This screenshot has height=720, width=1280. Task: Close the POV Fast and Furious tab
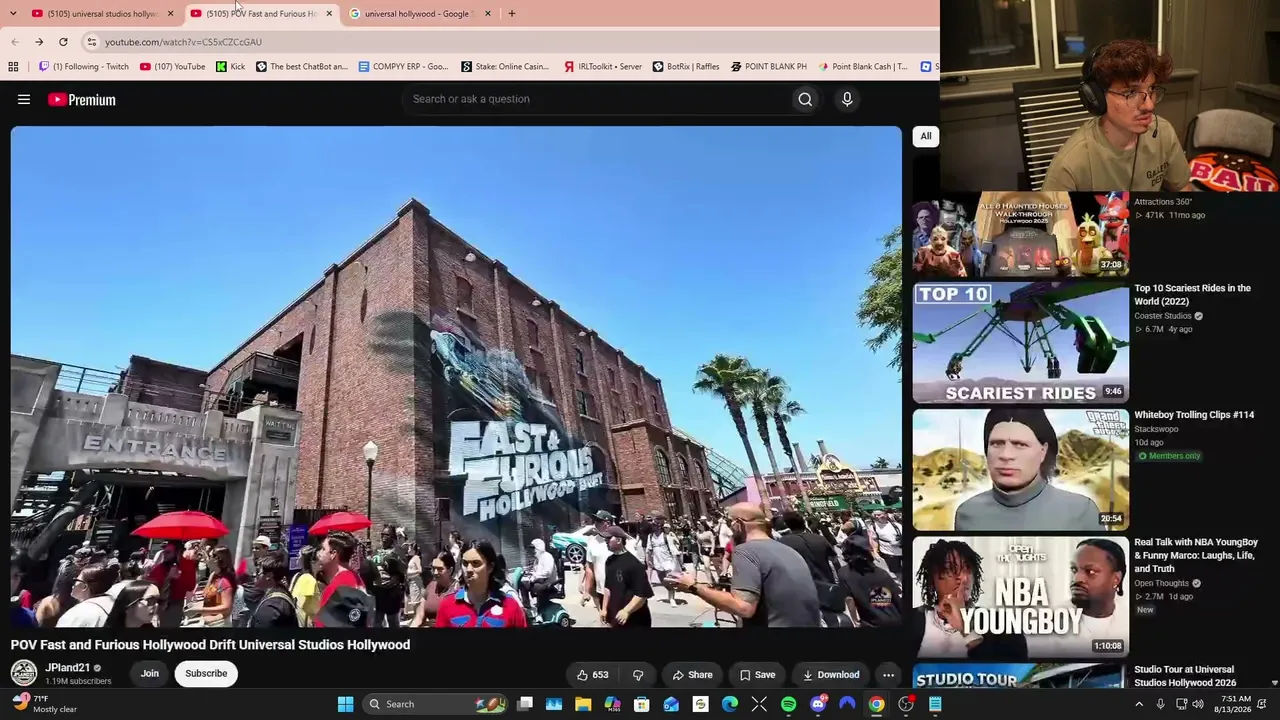[x=329, y=14]
